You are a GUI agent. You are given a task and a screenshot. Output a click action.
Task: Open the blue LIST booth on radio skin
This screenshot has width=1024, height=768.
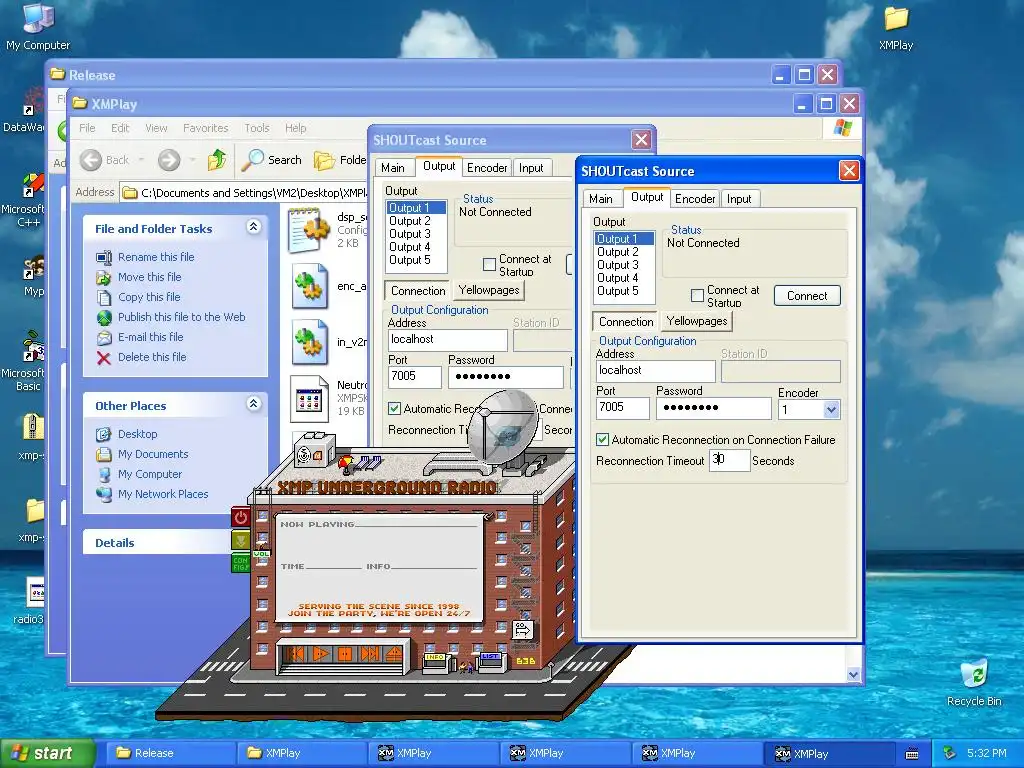click(490, 661)
